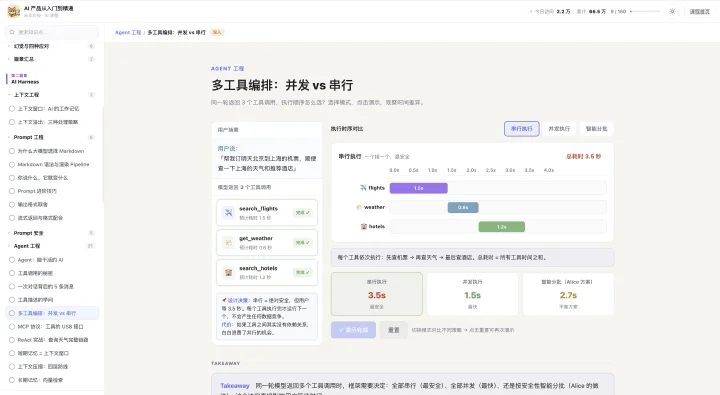Click the 88.5 万 cumulative visits figure
Screen dimensions: 720x395
click(x=597, y=11)
